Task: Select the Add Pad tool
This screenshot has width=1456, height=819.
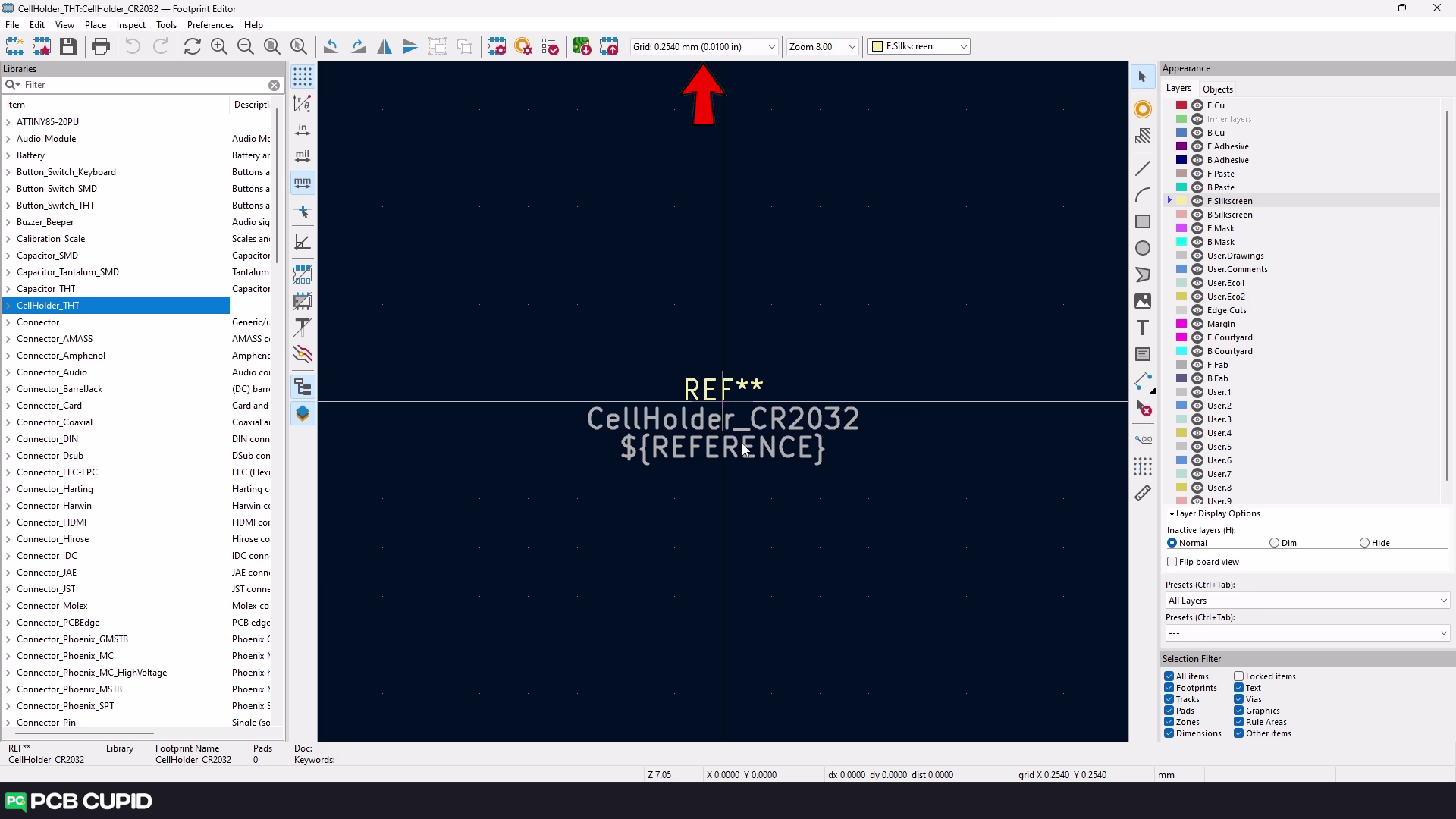Action: click(1143, 109)
